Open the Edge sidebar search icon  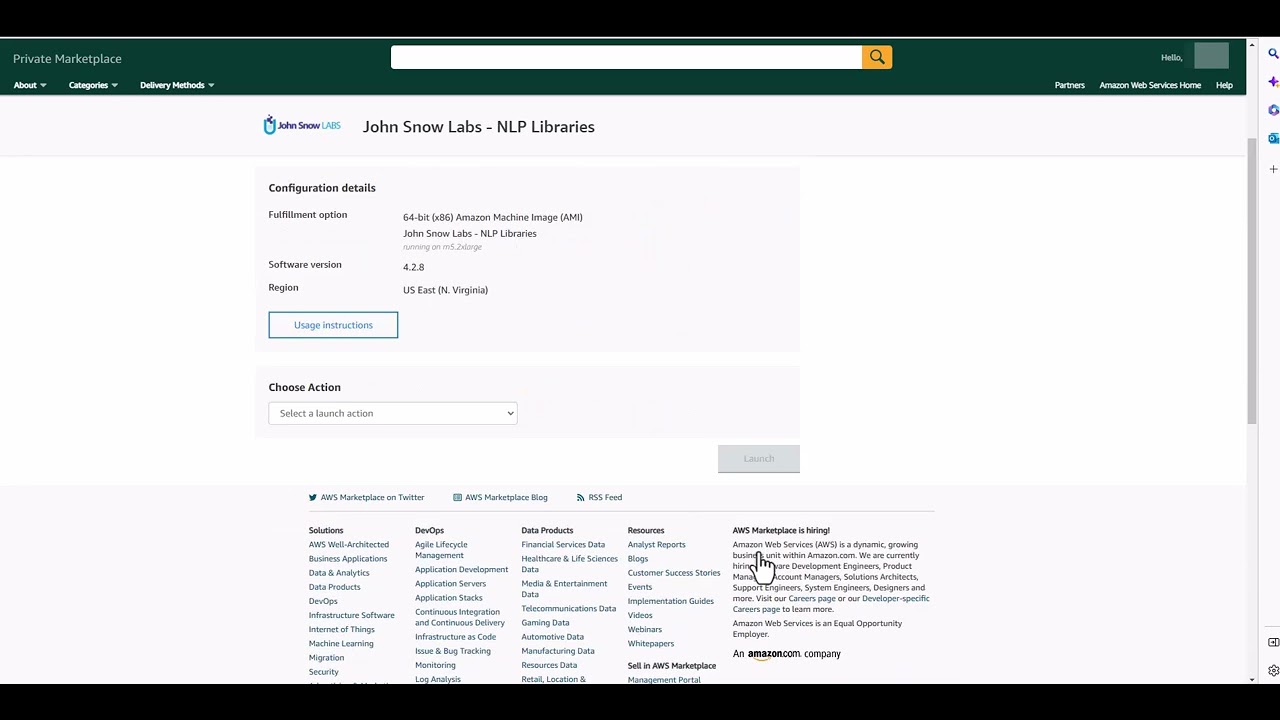pos(1273,54)
